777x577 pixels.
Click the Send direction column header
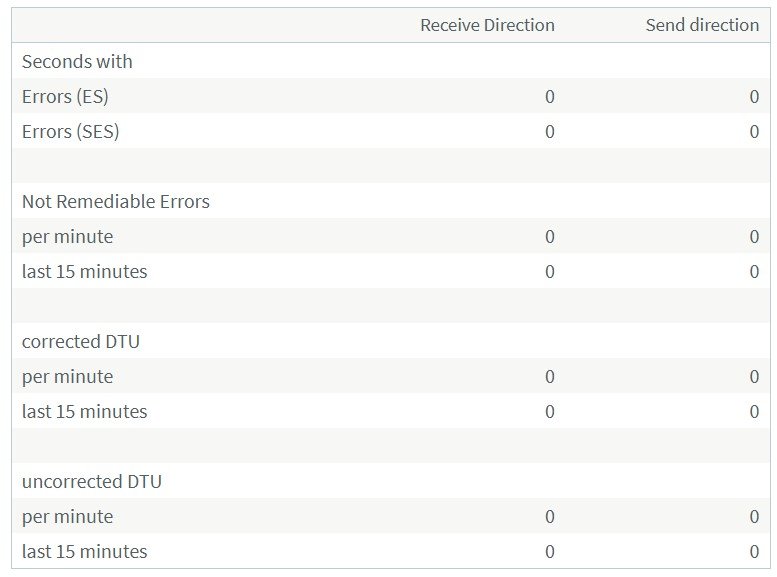702,25
